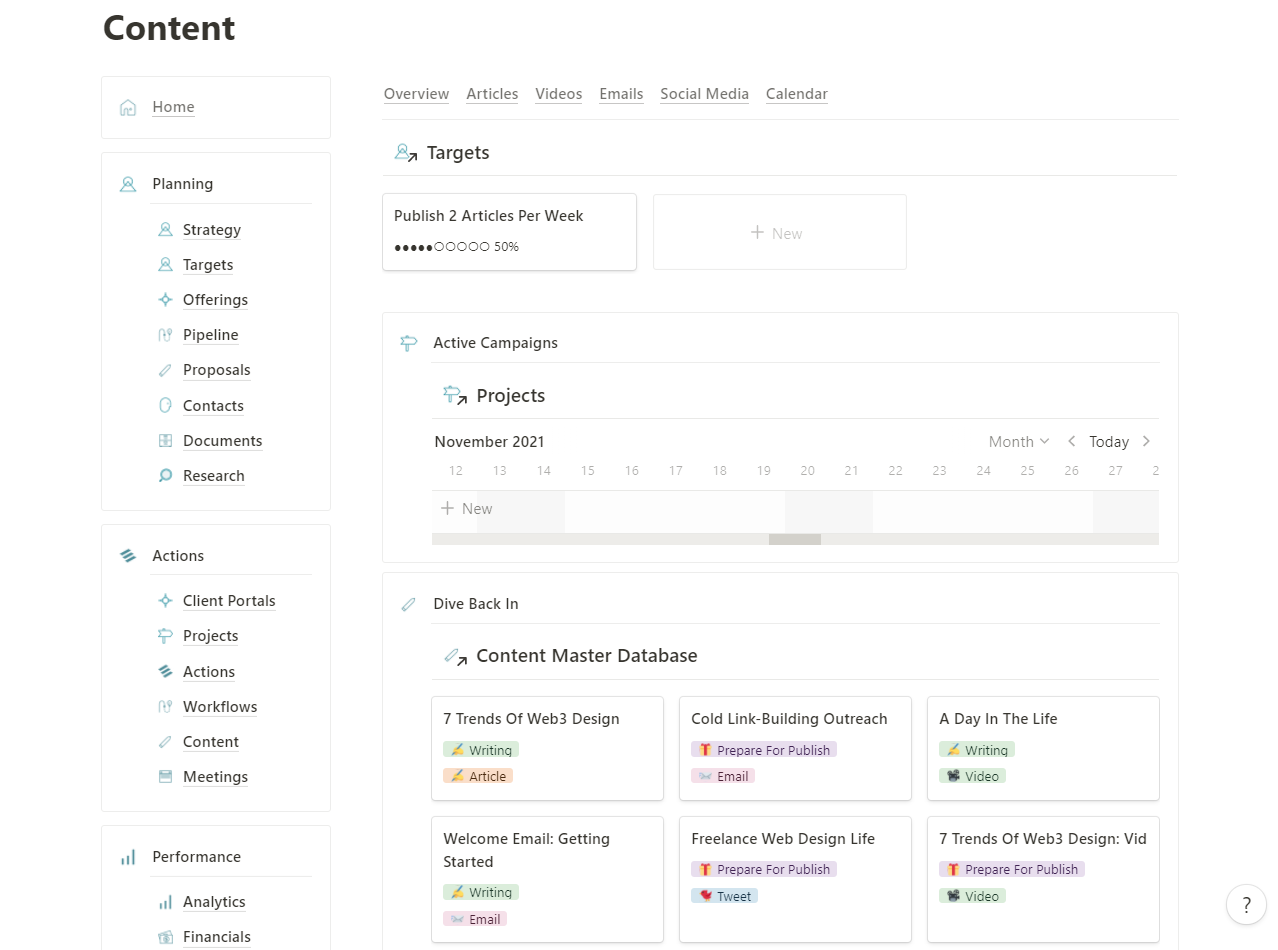Click the previous month chevron
Image resolution: width=1278 pixels, height=950 pixels.
click(x=1070, y=441)
